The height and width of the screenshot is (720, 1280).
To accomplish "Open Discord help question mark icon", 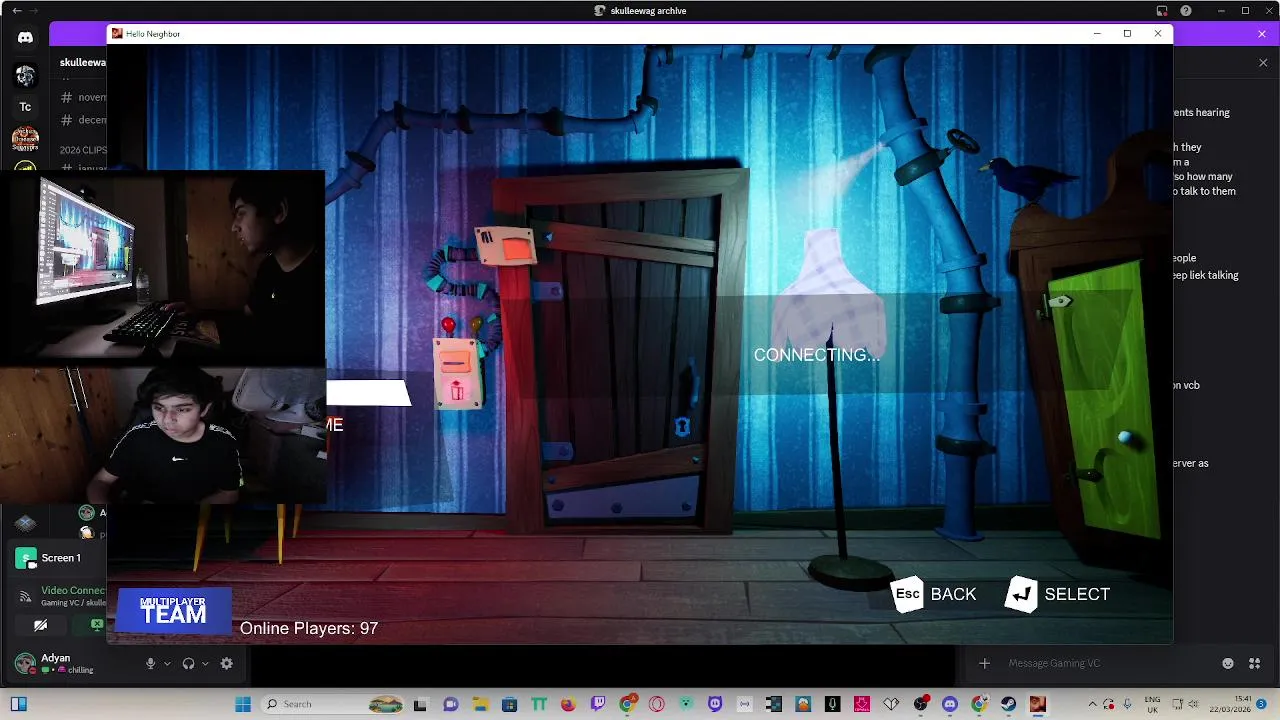I will 1186,11.
